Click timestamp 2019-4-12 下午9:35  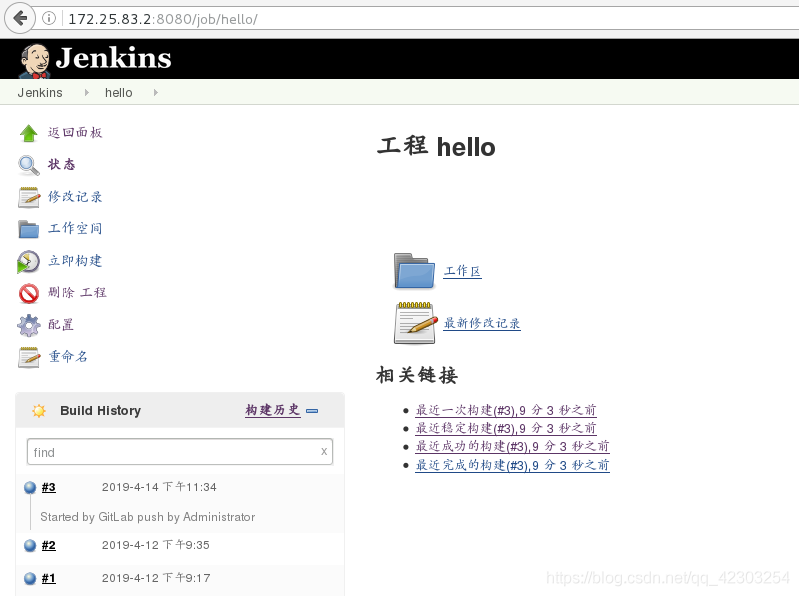click(x=155, y=545)
